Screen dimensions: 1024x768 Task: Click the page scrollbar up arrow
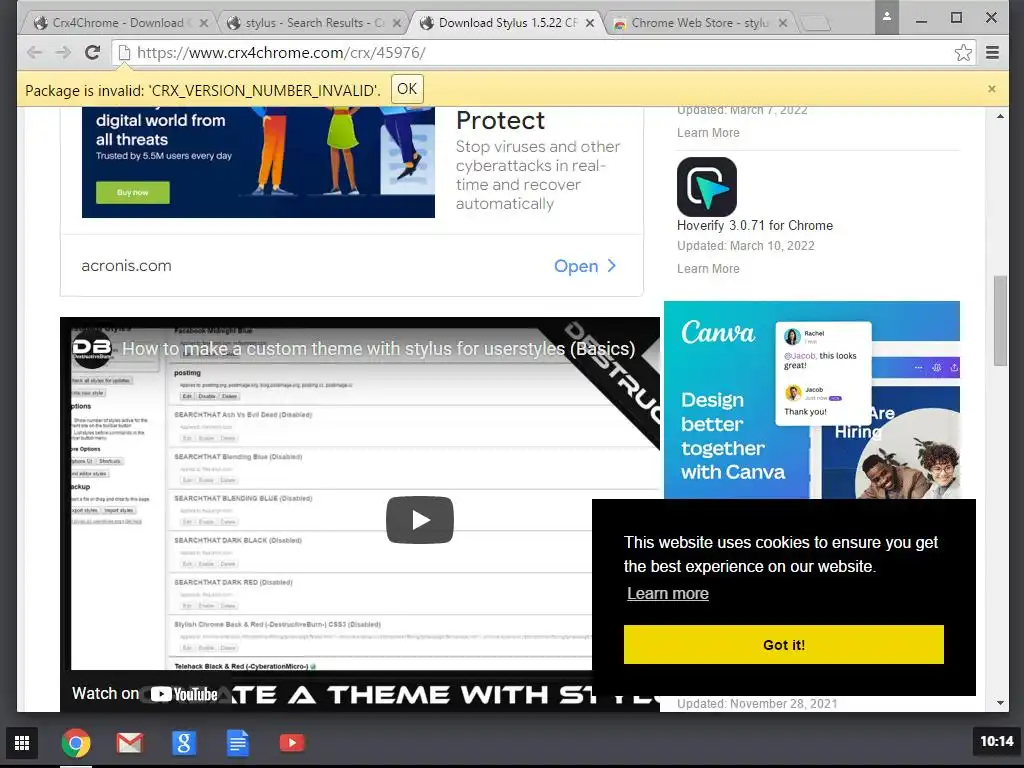[x=1000, y=116]
